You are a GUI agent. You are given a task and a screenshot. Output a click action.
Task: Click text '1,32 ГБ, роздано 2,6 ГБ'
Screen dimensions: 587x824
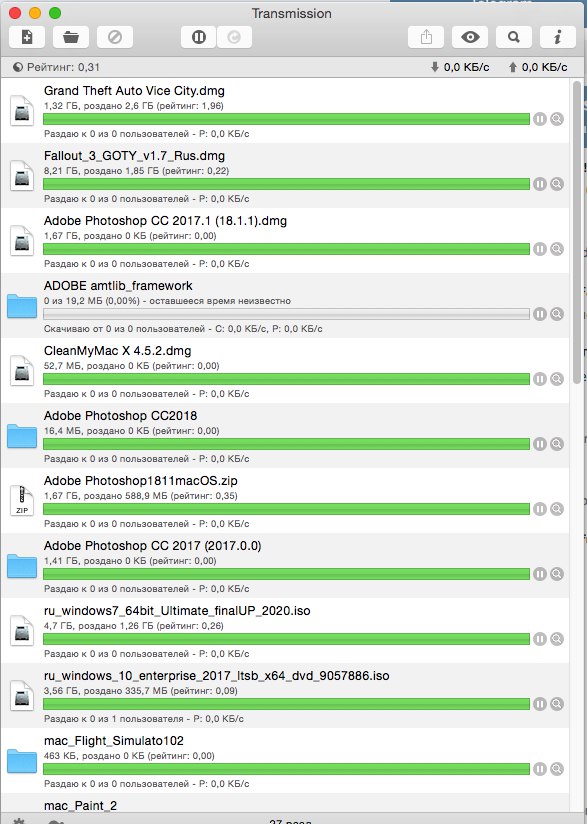click(99, 106)
